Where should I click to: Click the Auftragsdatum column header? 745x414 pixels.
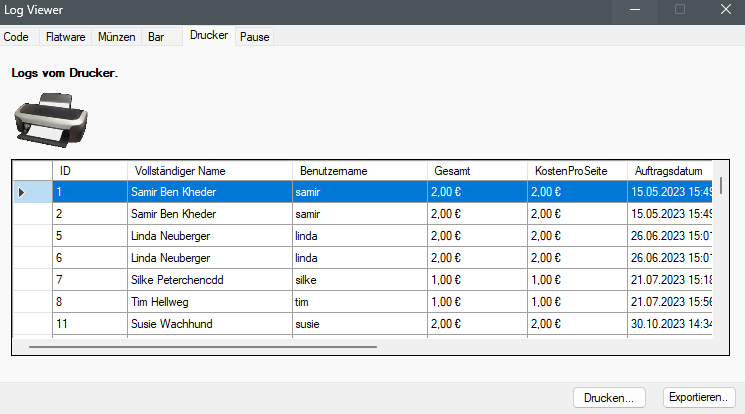[x=670, y=171]
